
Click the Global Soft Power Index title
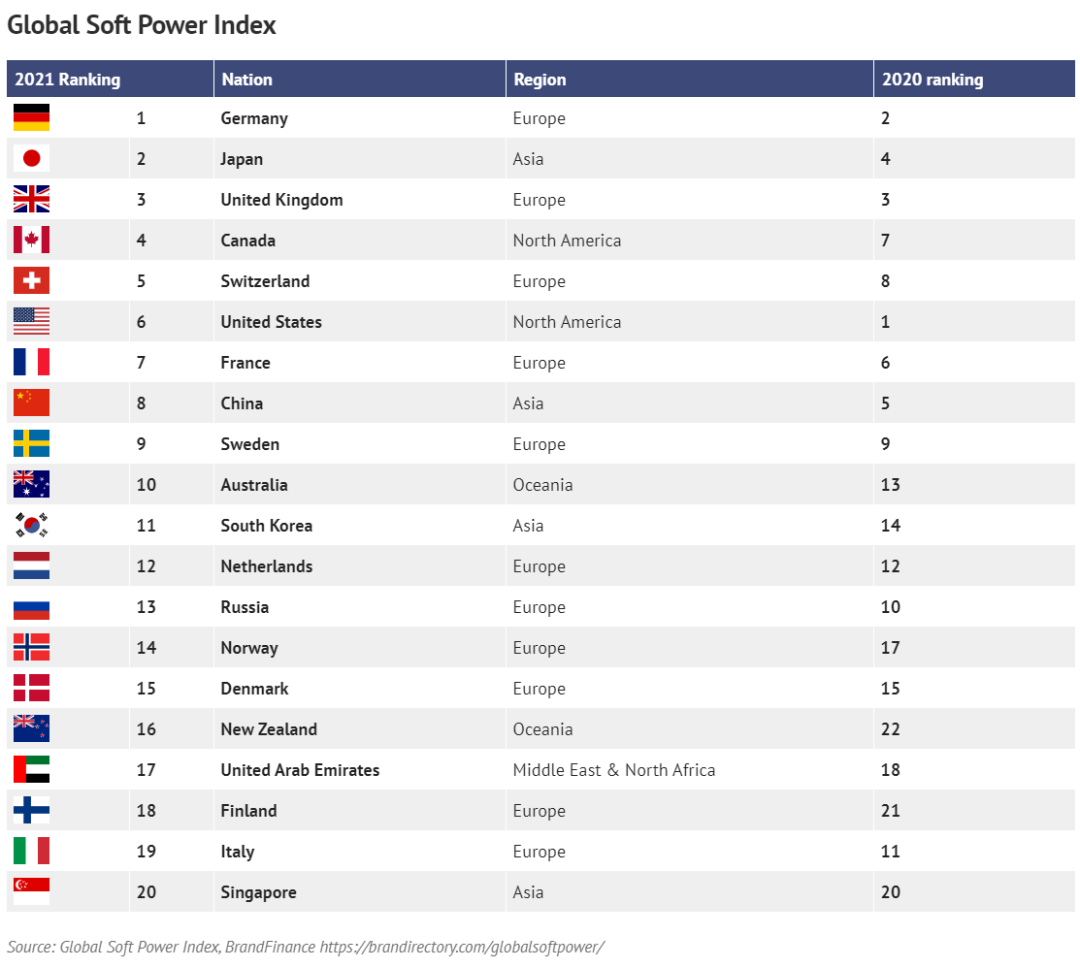(141, 25)
